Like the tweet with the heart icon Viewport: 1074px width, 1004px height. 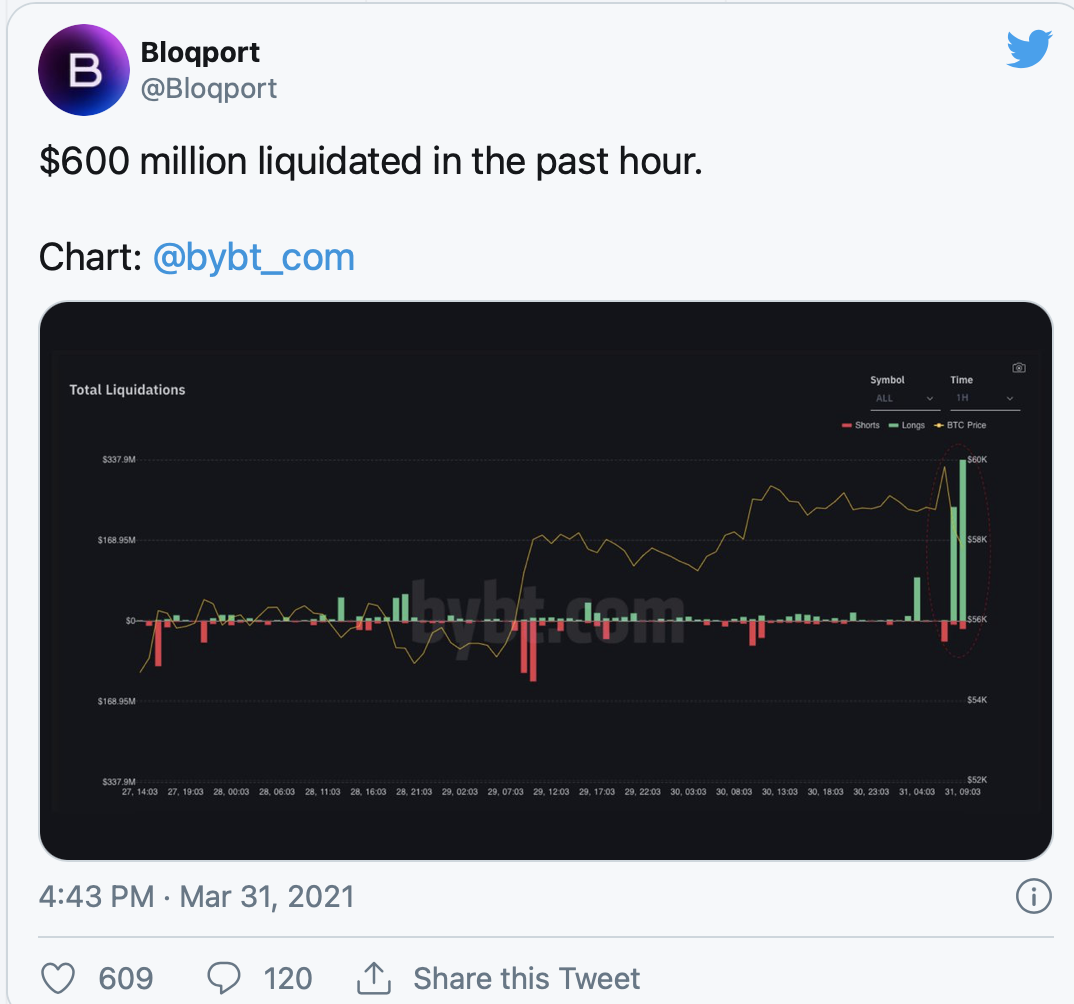58,977
